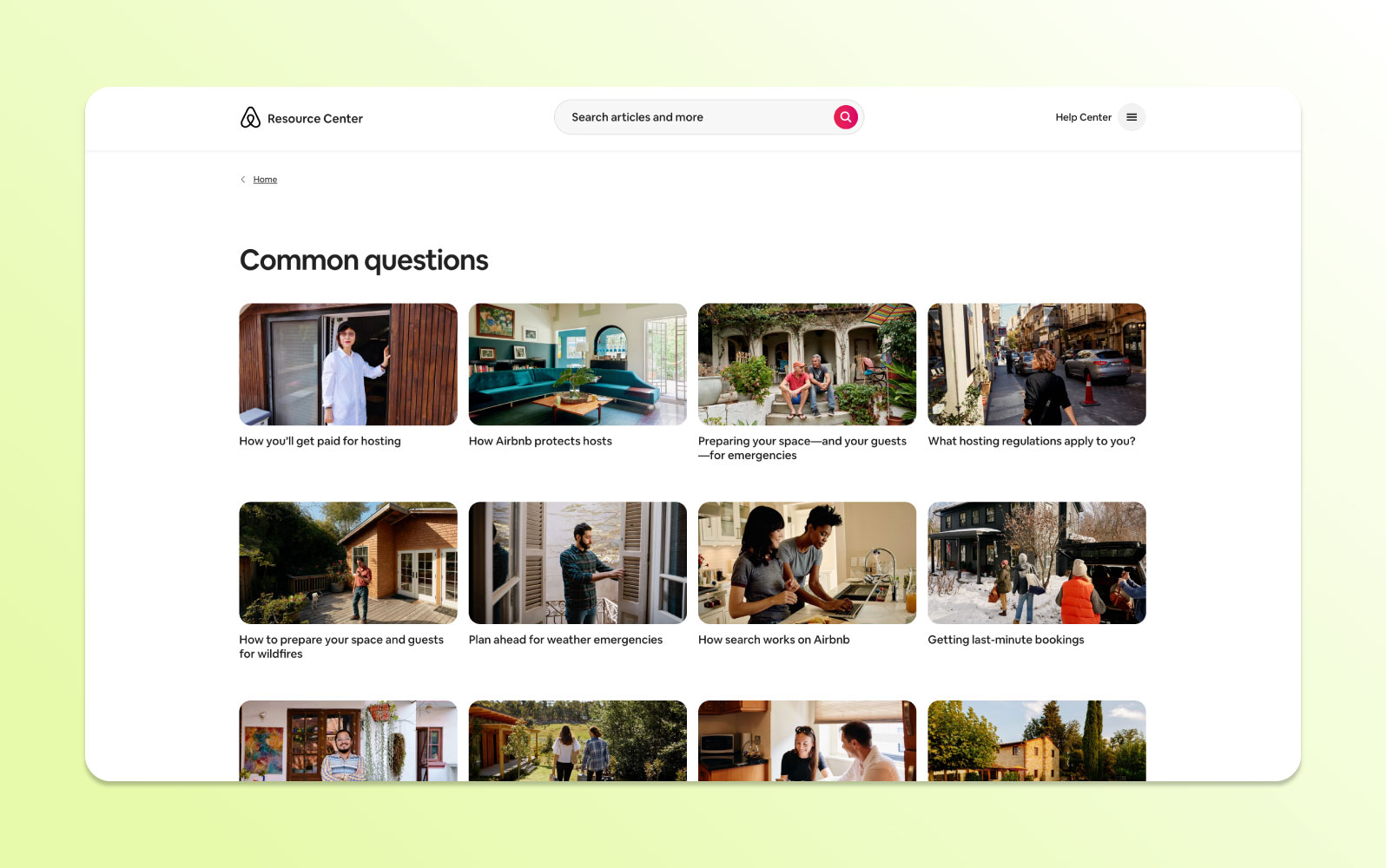Go to the Home breadcrumb link
The width and height of the screenshot is (1386, 868).
point(265,180)
